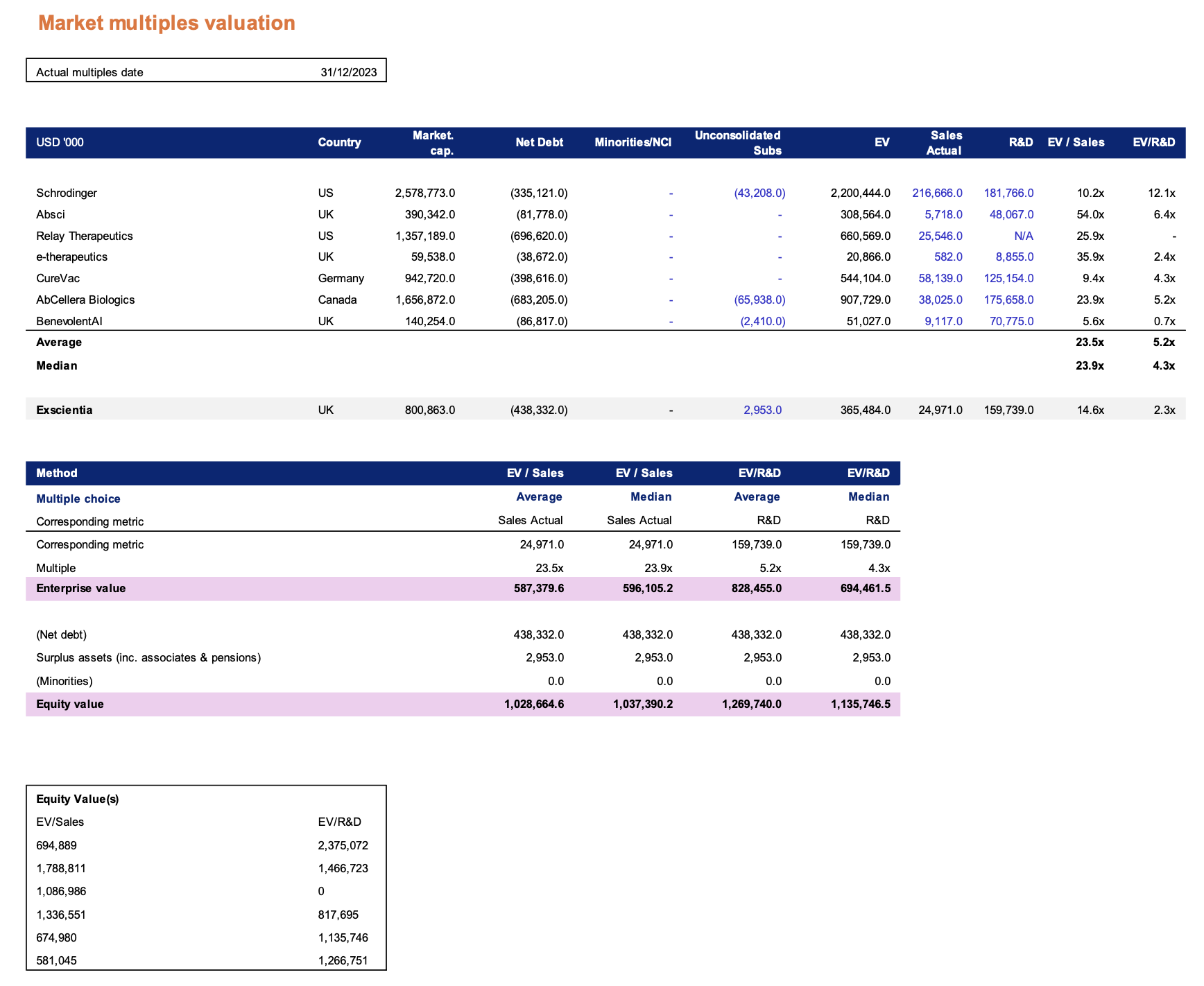The image size is (1204, 986).
Task: Click the Multiple choice row label
Action: (x=78, y=499)
